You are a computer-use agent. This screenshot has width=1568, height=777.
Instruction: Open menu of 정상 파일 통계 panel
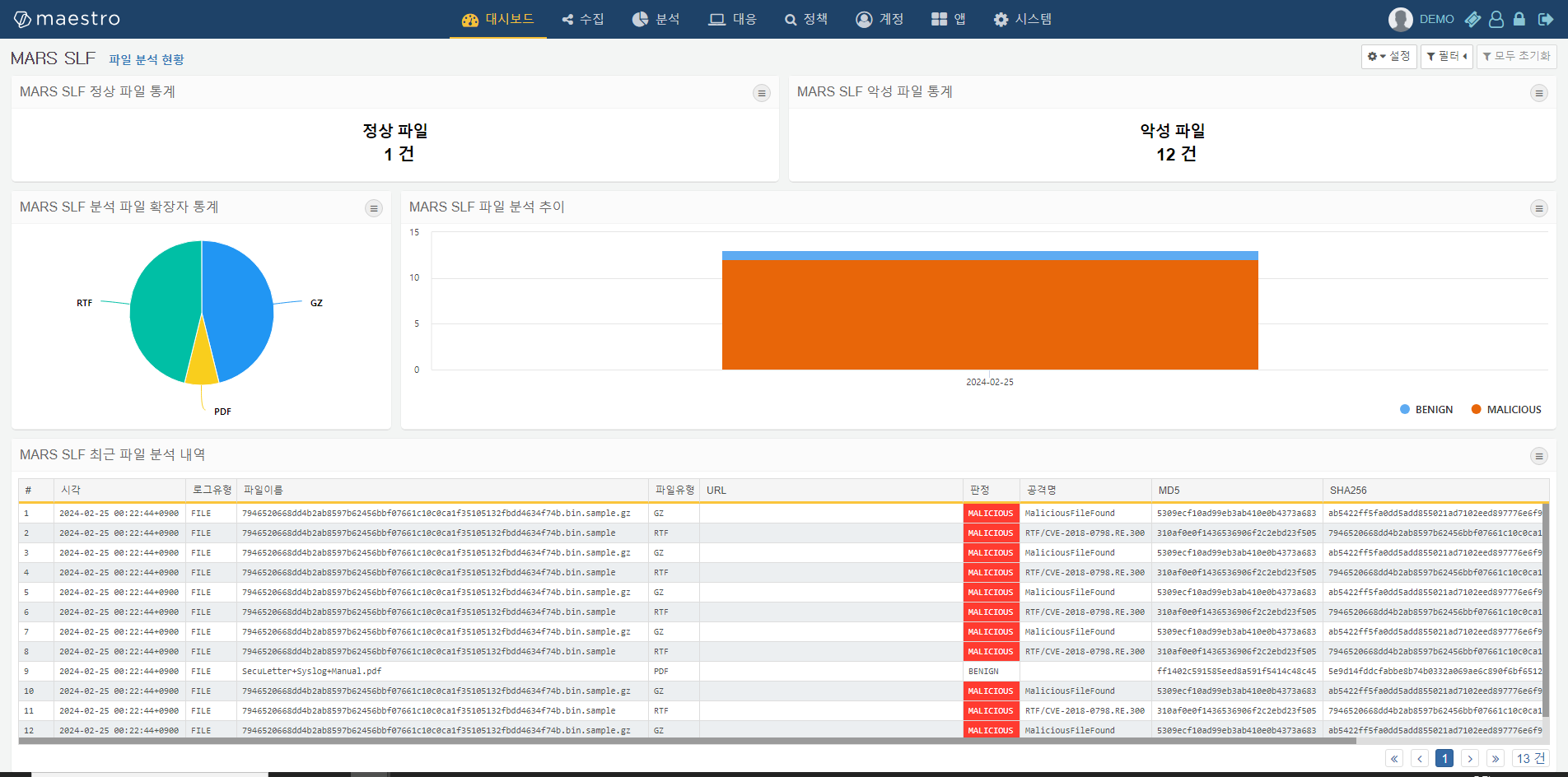(762, 93)
